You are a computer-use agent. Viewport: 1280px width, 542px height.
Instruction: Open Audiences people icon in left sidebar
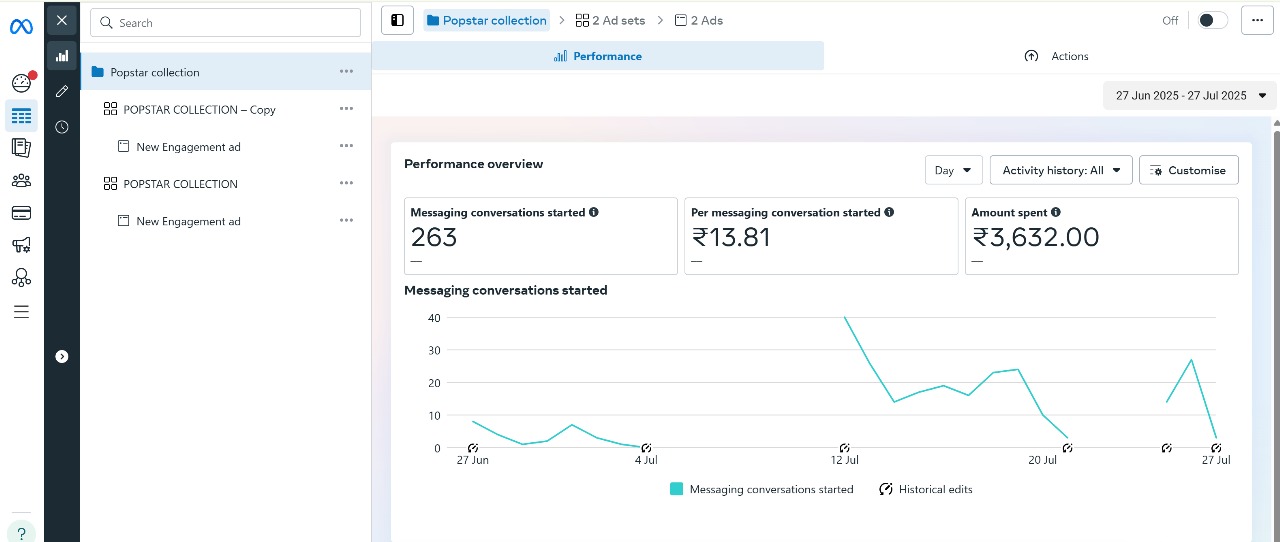click(21, 181)
